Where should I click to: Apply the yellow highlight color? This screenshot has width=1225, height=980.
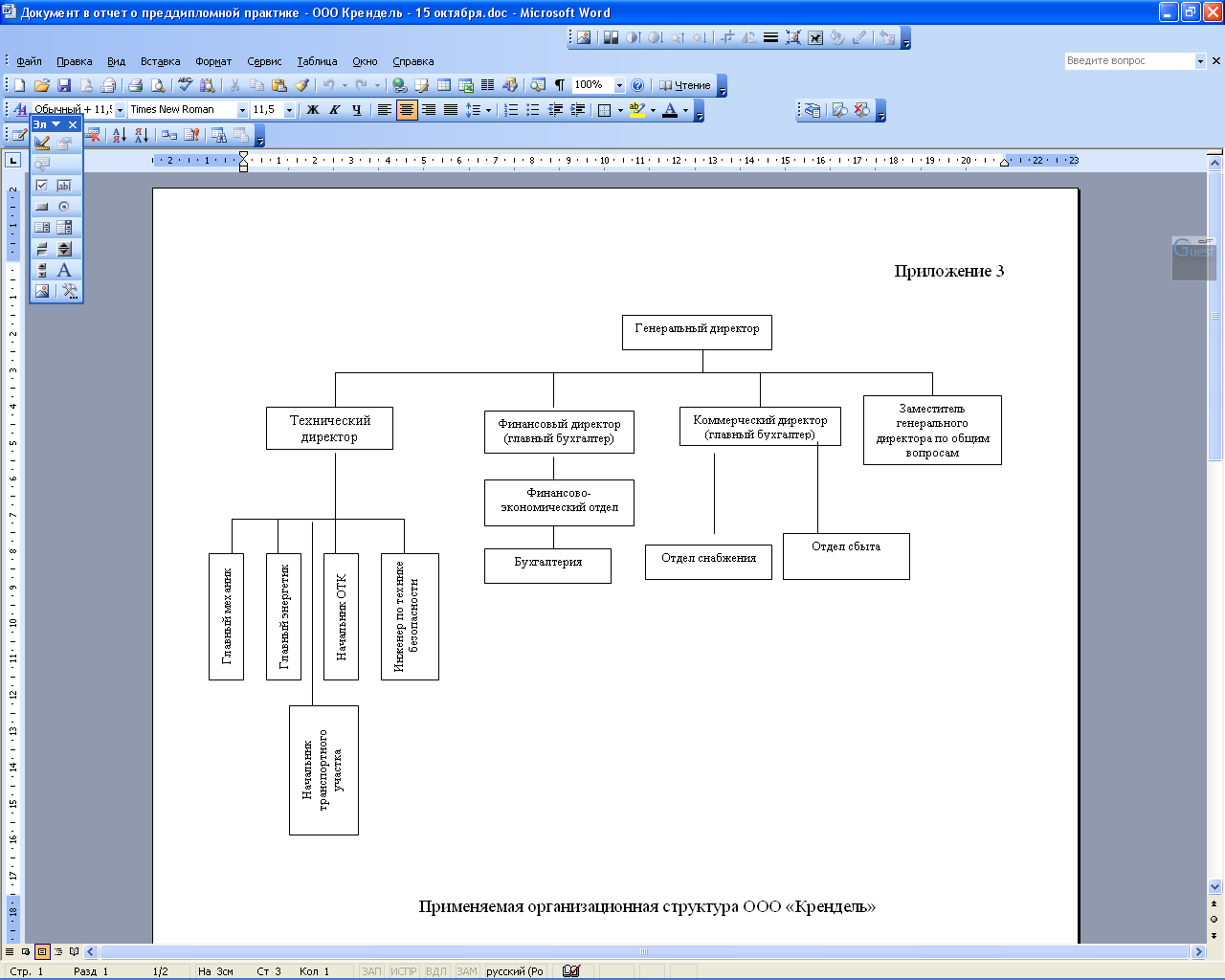pyautogui.click(x=637, y=110)
